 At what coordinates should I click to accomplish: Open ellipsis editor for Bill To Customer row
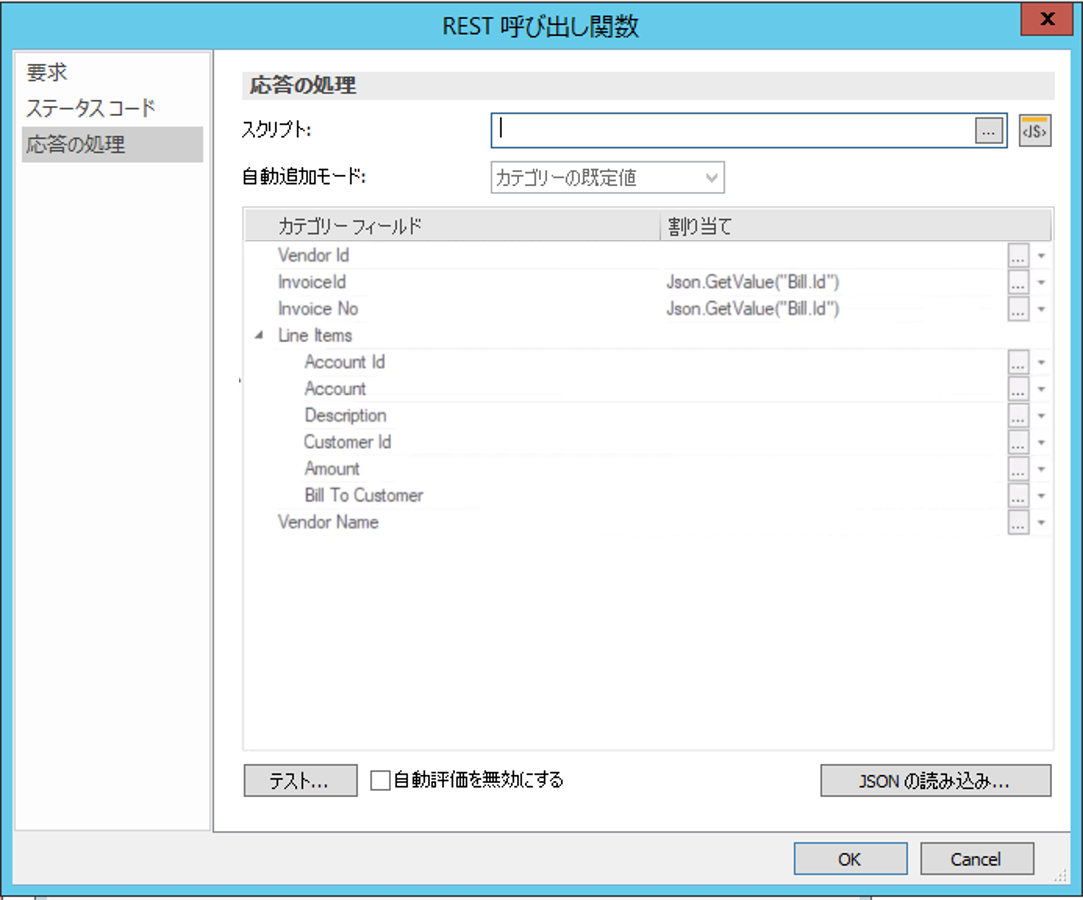pyautogui.click(x=1018, y=496)
